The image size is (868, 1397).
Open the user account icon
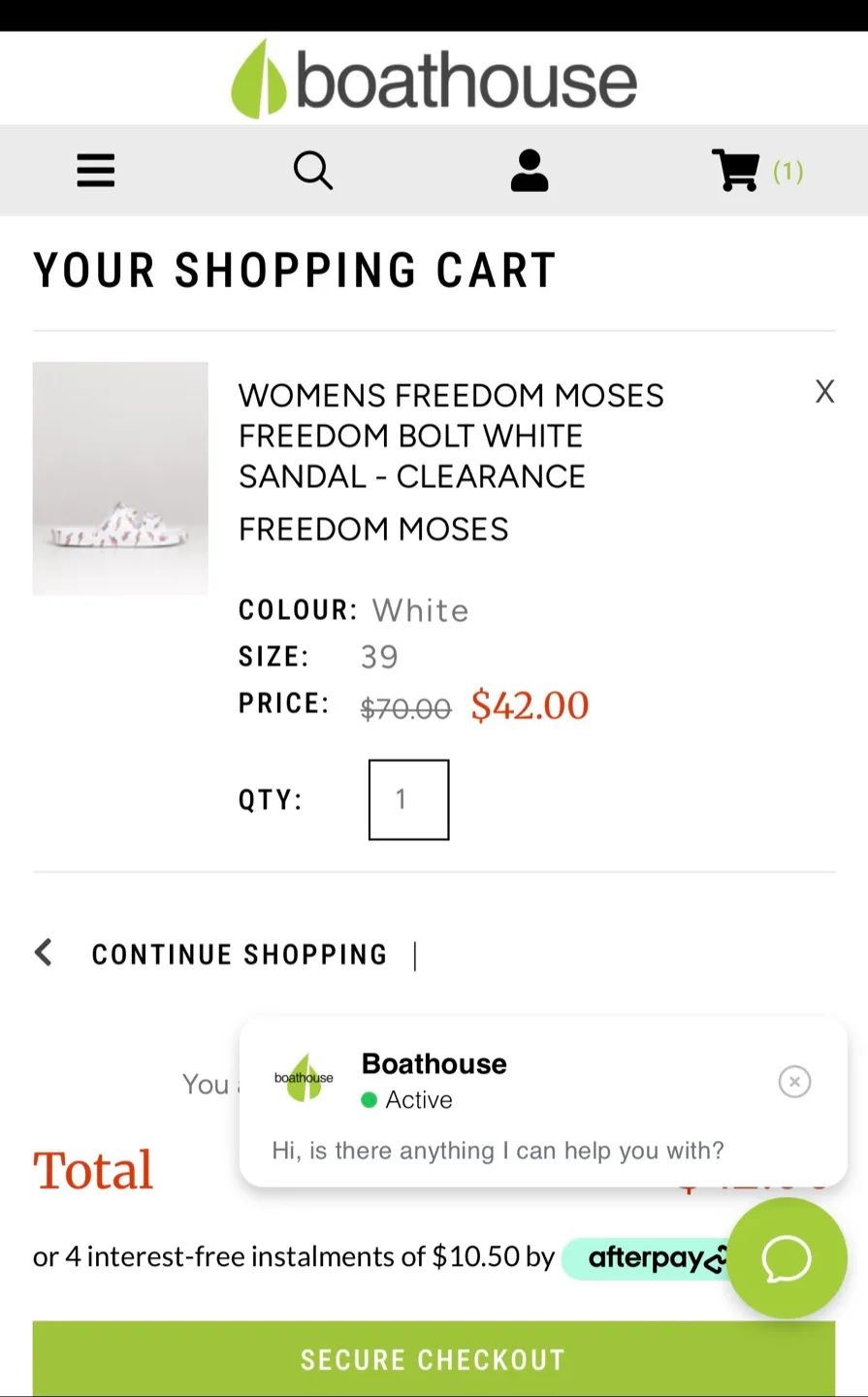pos(530,171)
